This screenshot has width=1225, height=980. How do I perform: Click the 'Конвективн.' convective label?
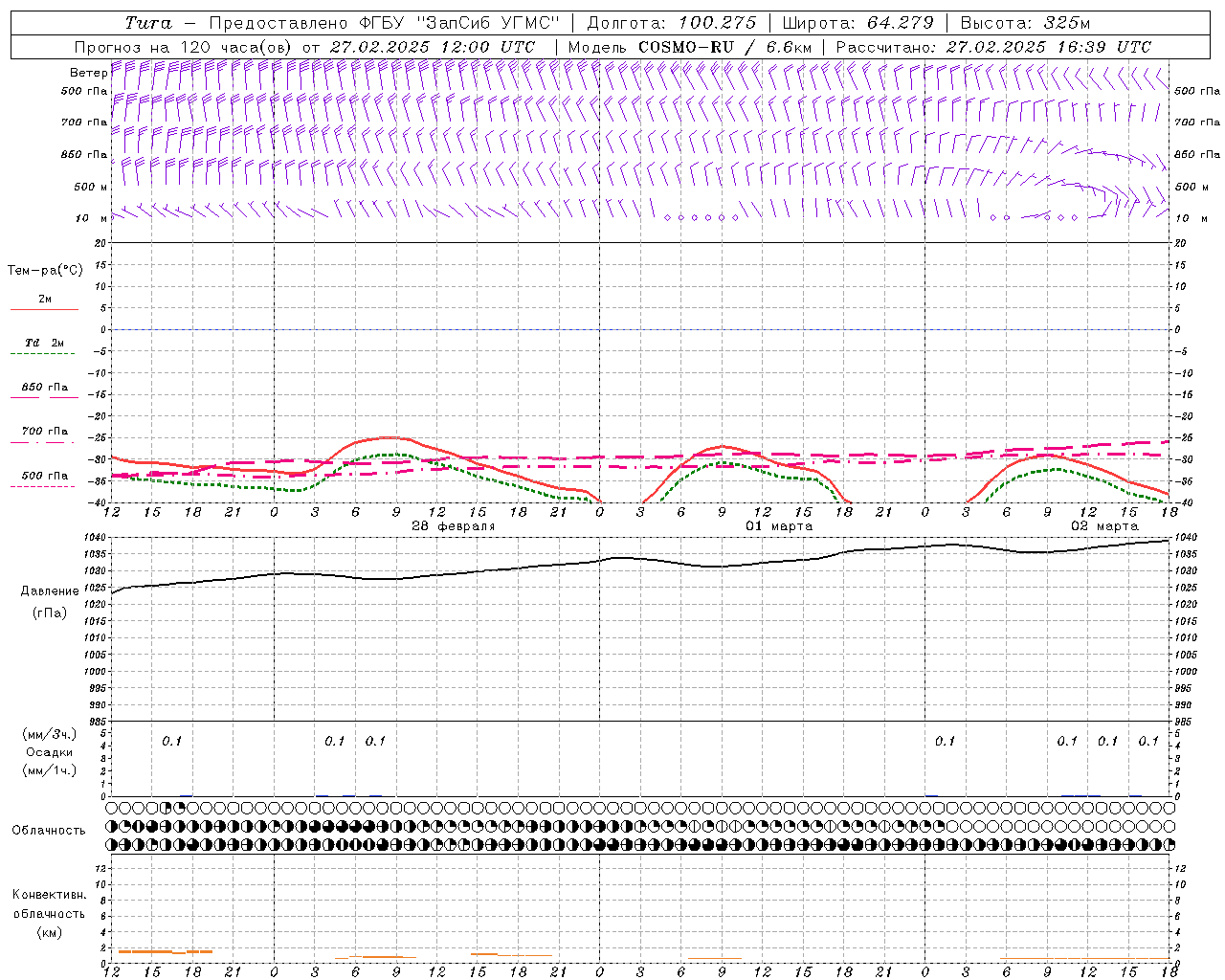49,895
